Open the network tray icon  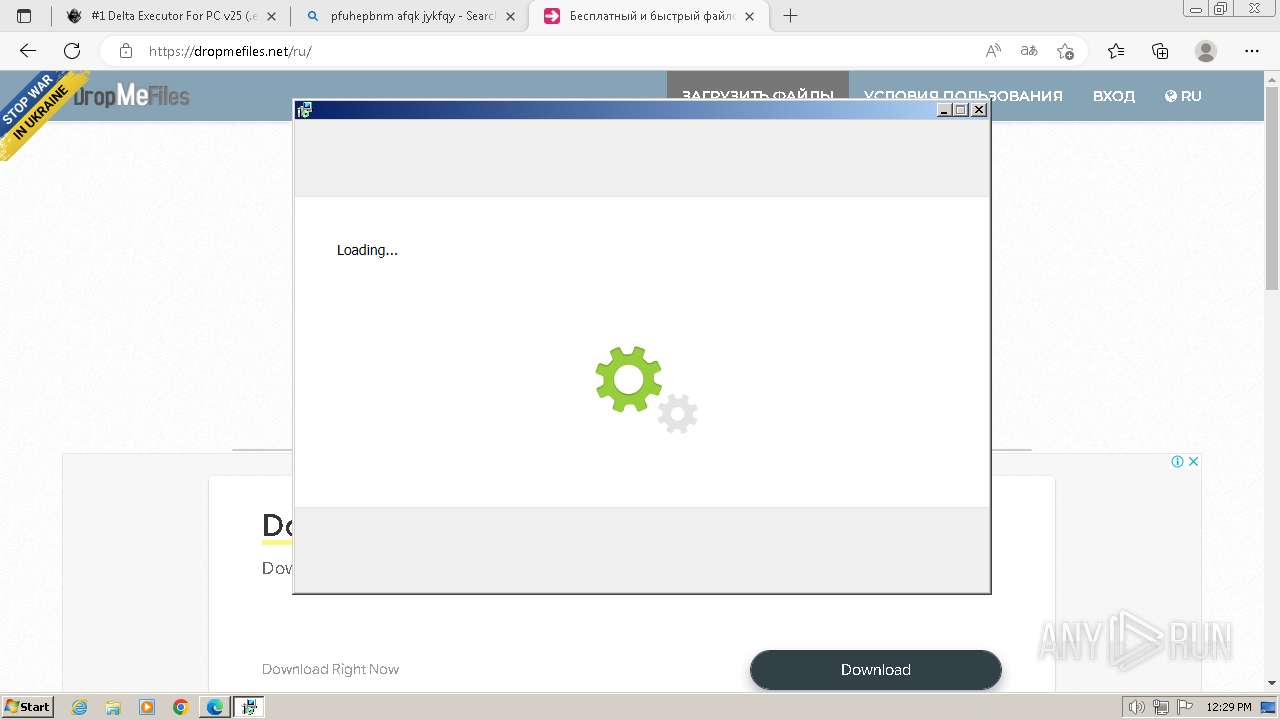pos(1161,707)
